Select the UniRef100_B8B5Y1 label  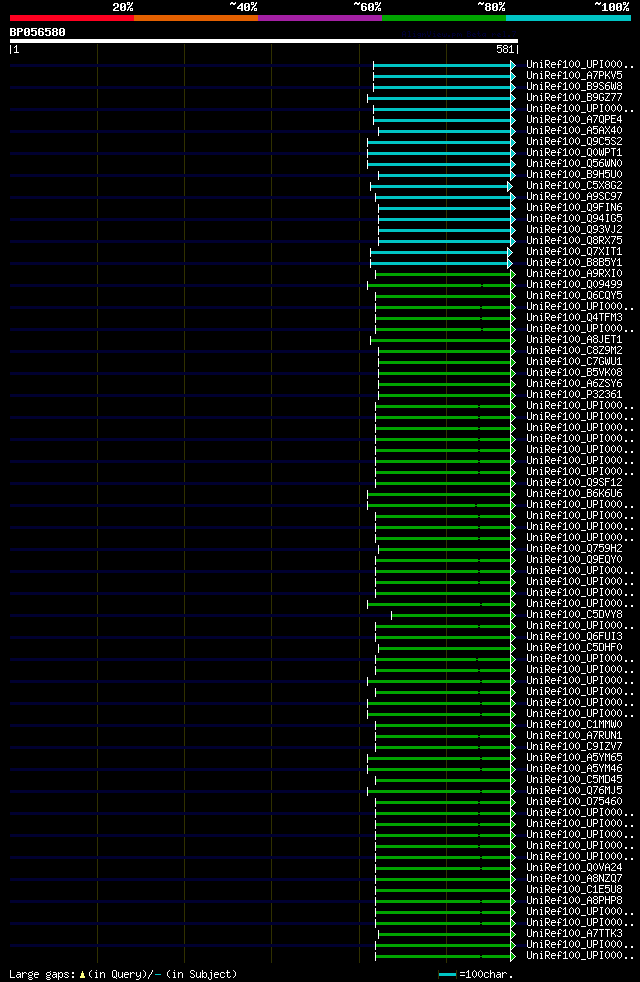(x=574, y=263)
